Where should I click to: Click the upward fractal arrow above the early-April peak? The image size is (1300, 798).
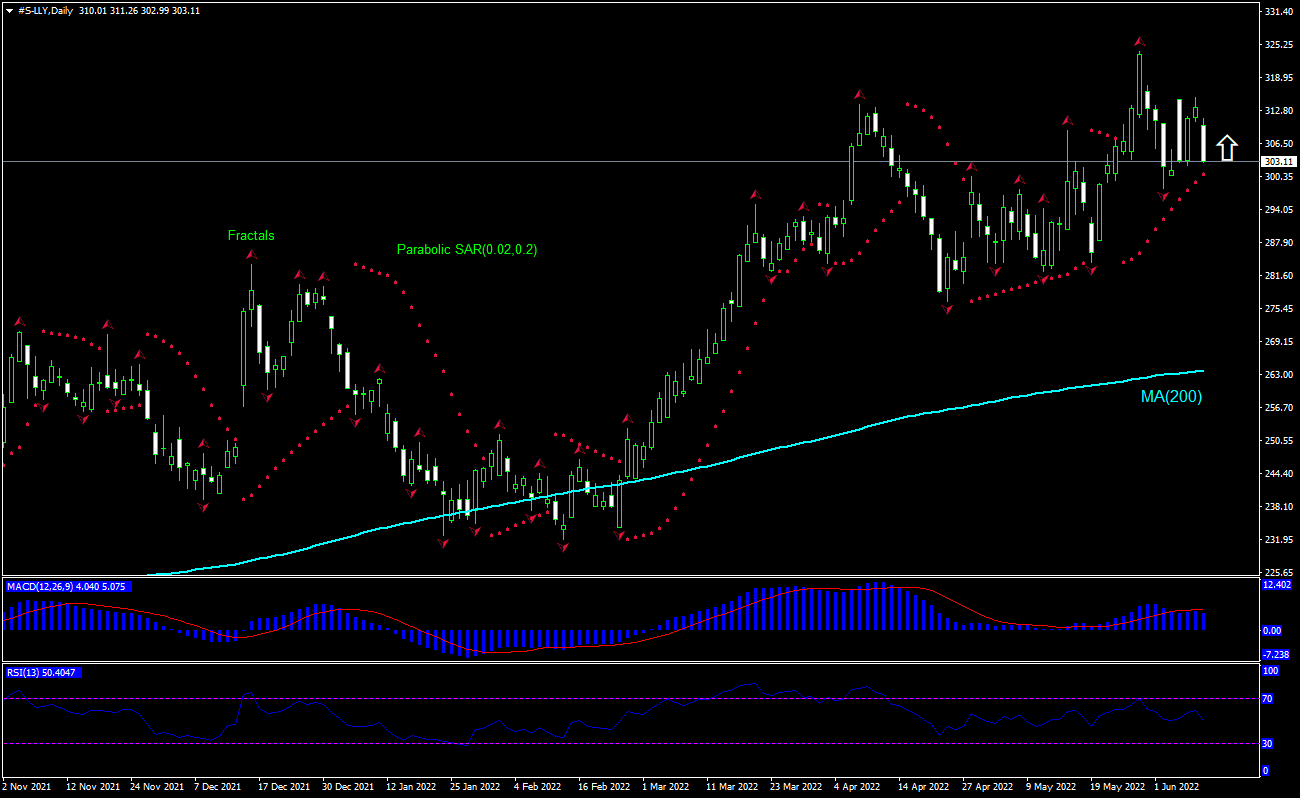858,95
